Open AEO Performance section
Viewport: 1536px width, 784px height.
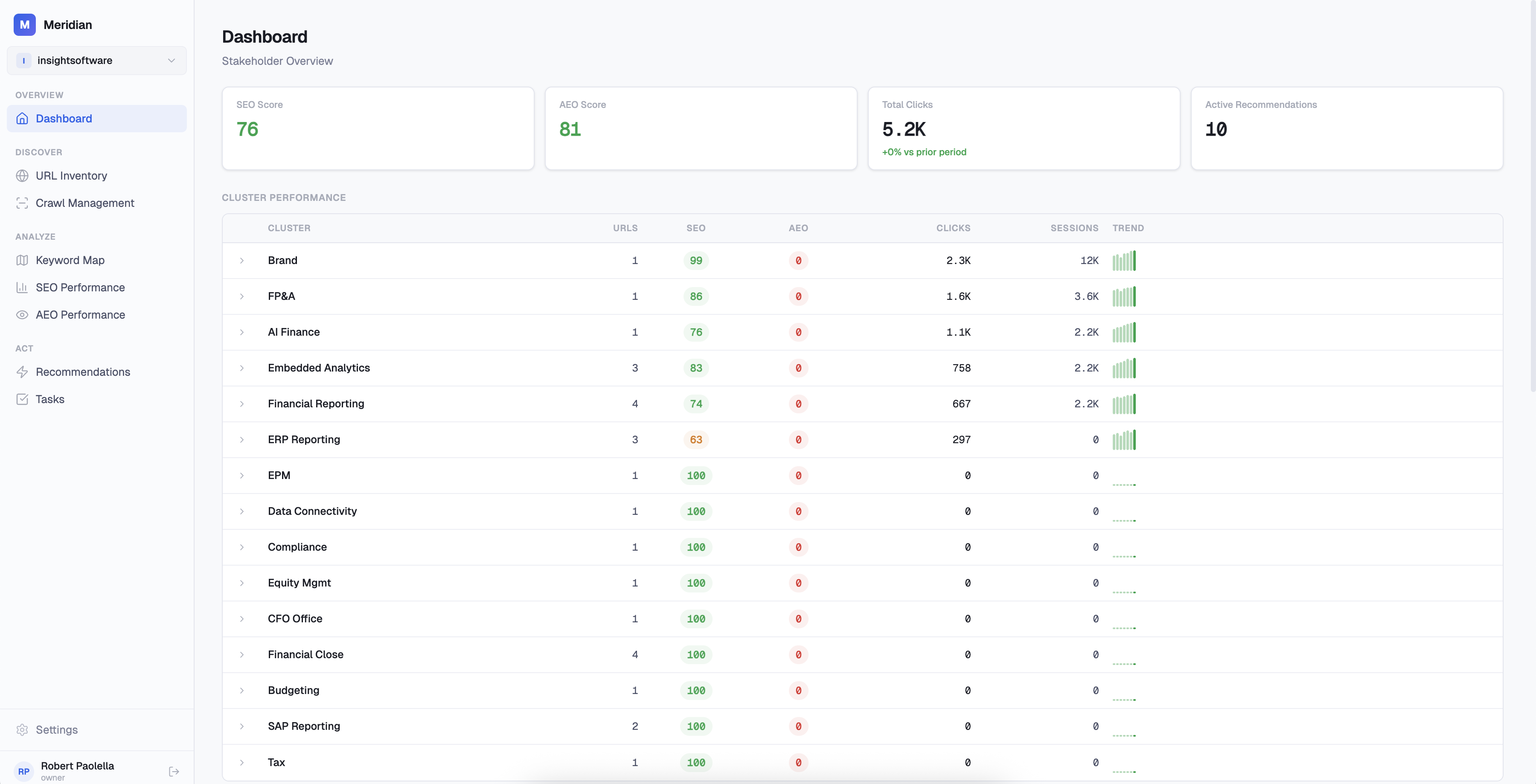[x=96, y=315]
